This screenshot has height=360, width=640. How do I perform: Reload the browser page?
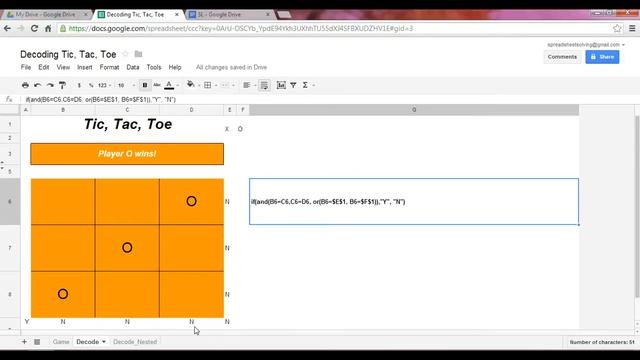click(34, 29)
